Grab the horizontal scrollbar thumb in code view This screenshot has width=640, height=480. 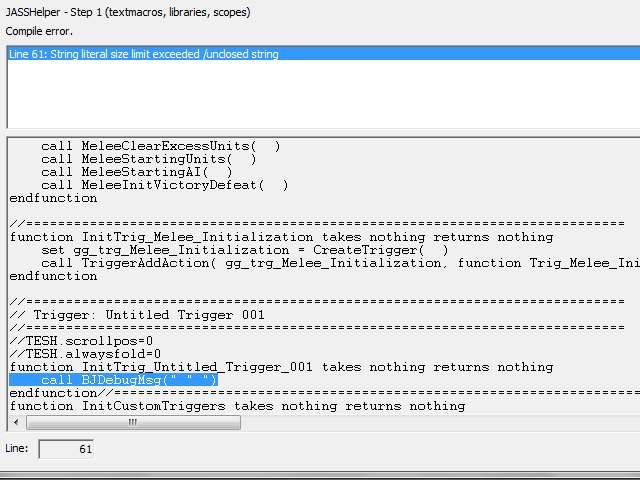click(133, 422)
